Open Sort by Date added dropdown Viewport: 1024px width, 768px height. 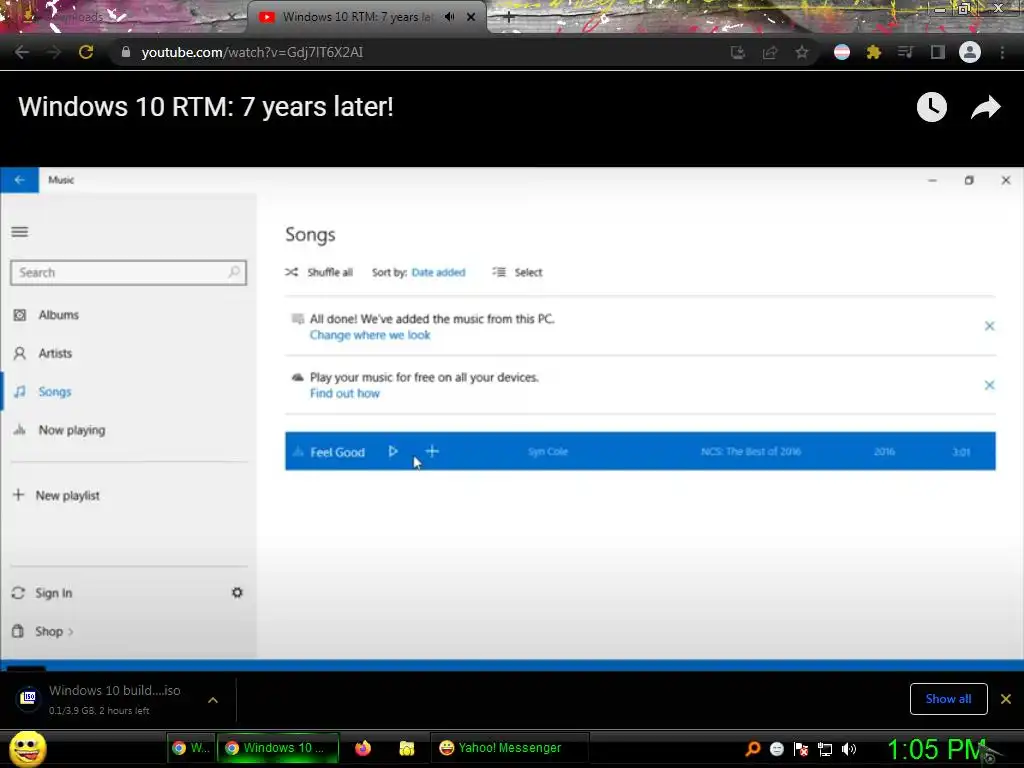click(x=438, y=272)
